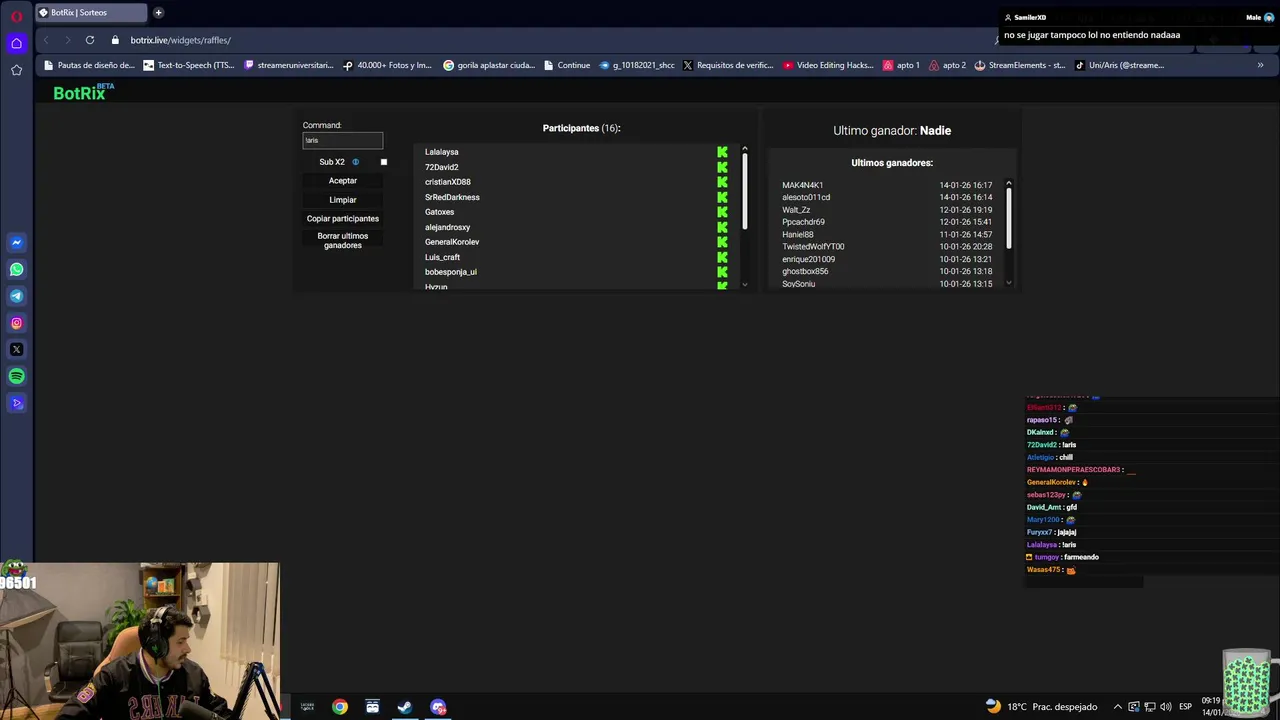Click past winner ghostbox856
Image resolution: width=1280 pixels, height=720 pixels.
pos(805,271)
